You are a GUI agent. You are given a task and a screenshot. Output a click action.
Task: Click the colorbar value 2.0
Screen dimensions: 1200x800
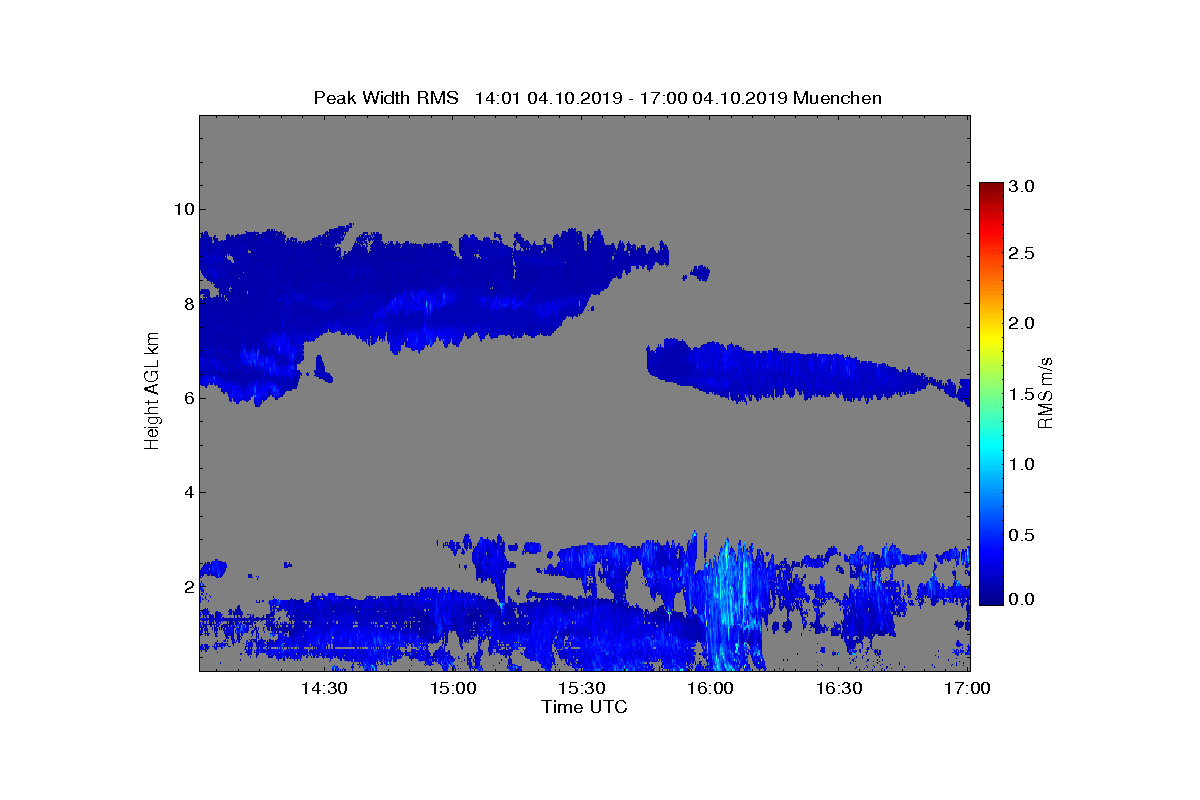click(x=1022, y=323)
